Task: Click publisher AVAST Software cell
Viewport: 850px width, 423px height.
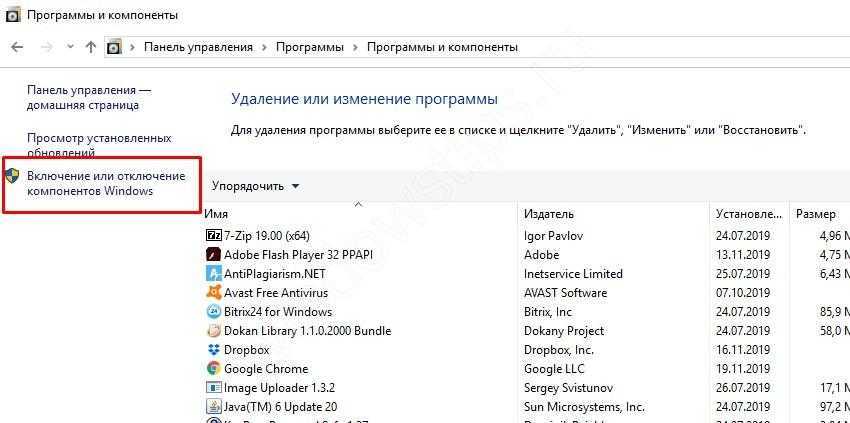Action: coord(565,293)
